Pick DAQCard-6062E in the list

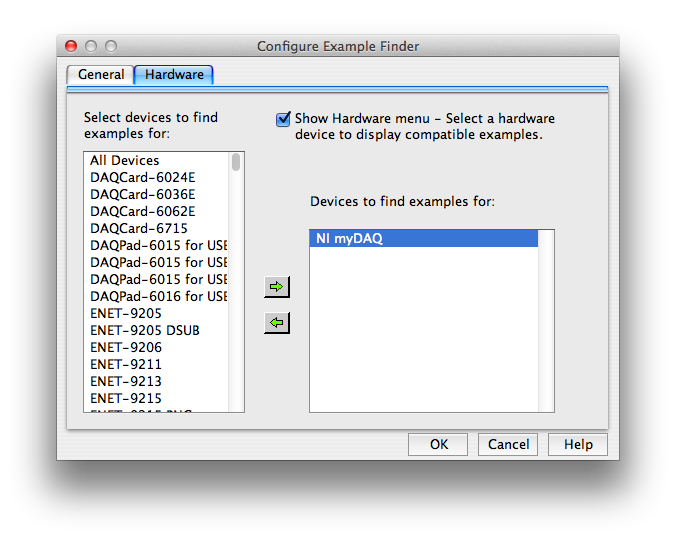coord(143,212)
